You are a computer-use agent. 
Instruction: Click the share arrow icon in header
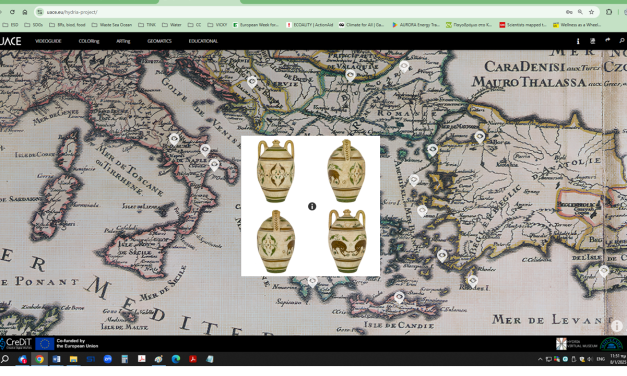tap(607, 40)
